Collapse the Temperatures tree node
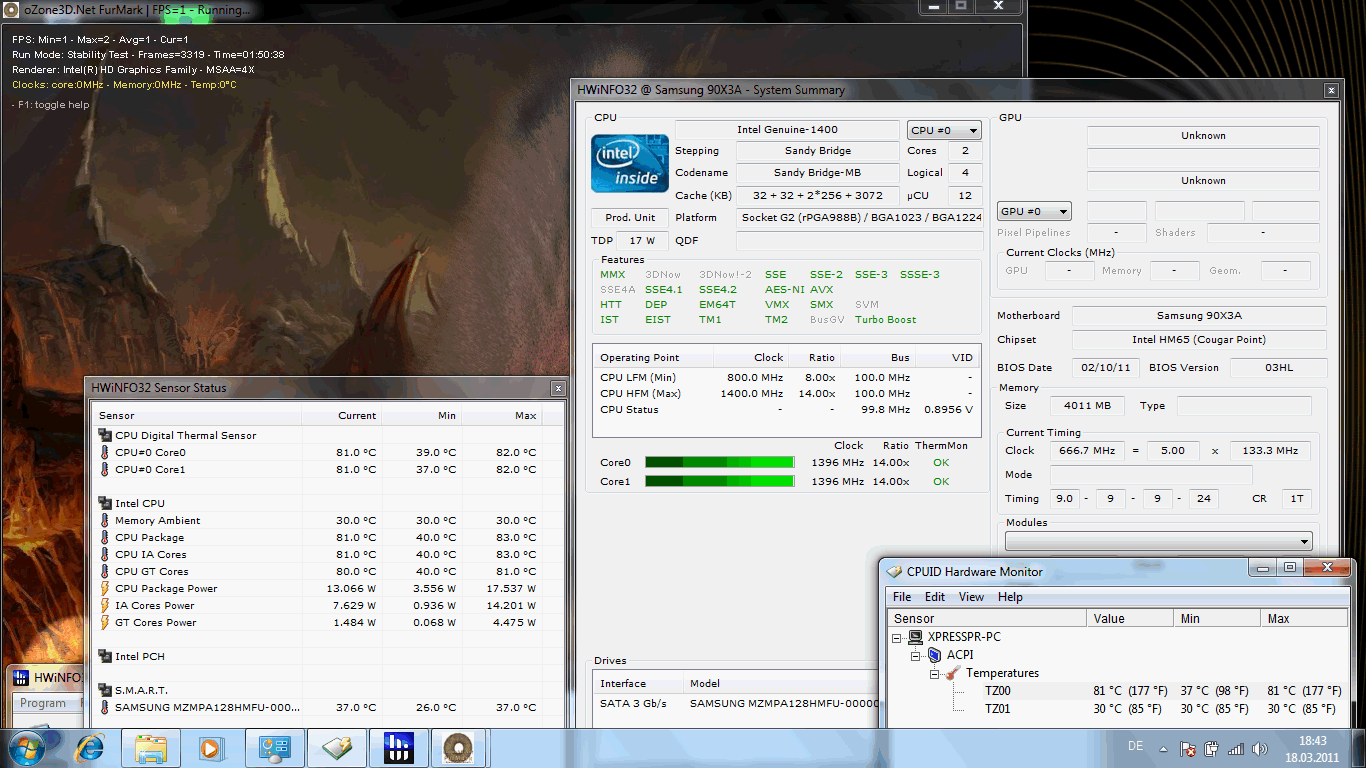The image size is (1366, 768). click(x=935, y=673)
